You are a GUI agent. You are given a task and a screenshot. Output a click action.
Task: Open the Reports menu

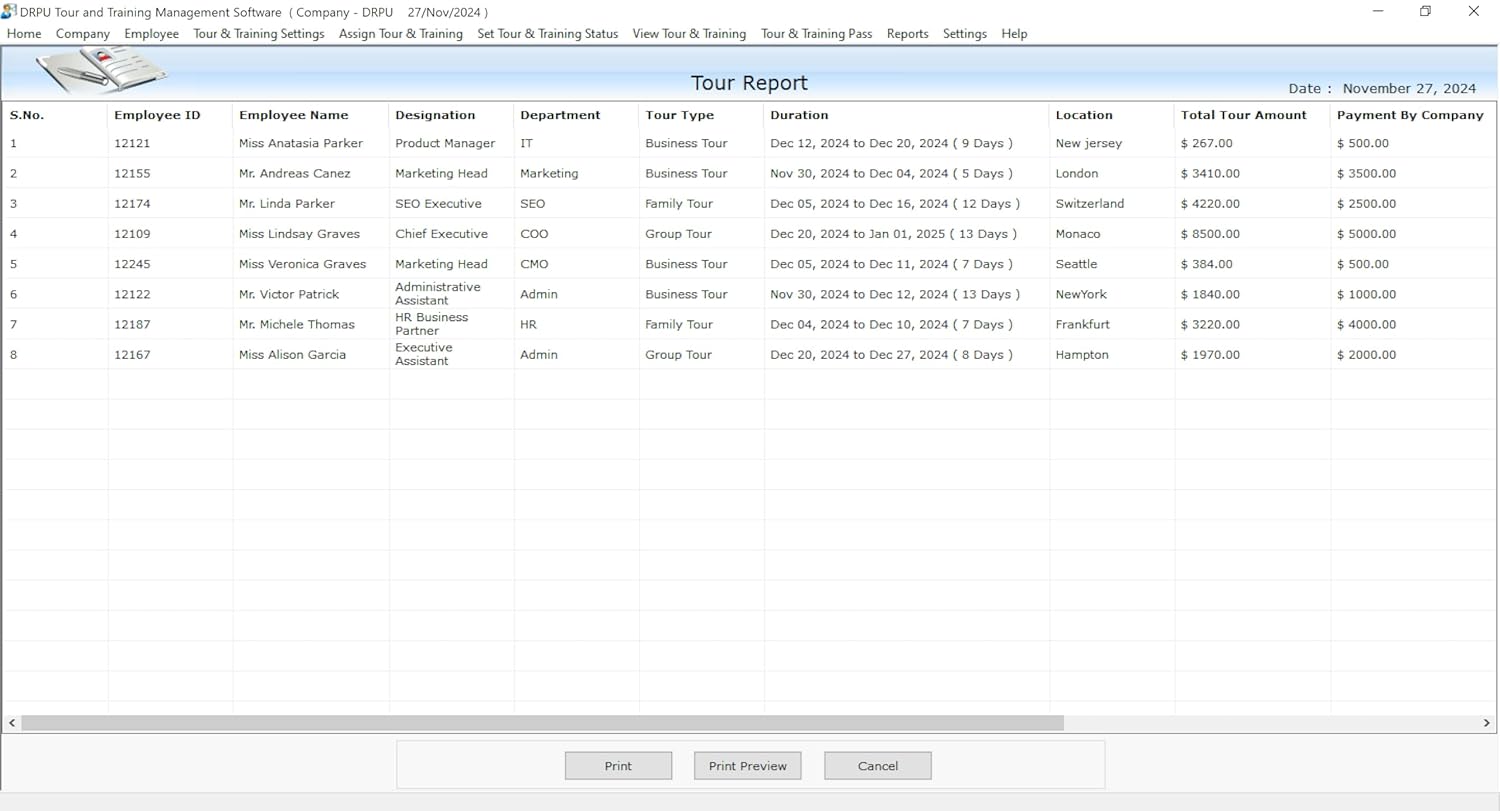coord(907,34)
